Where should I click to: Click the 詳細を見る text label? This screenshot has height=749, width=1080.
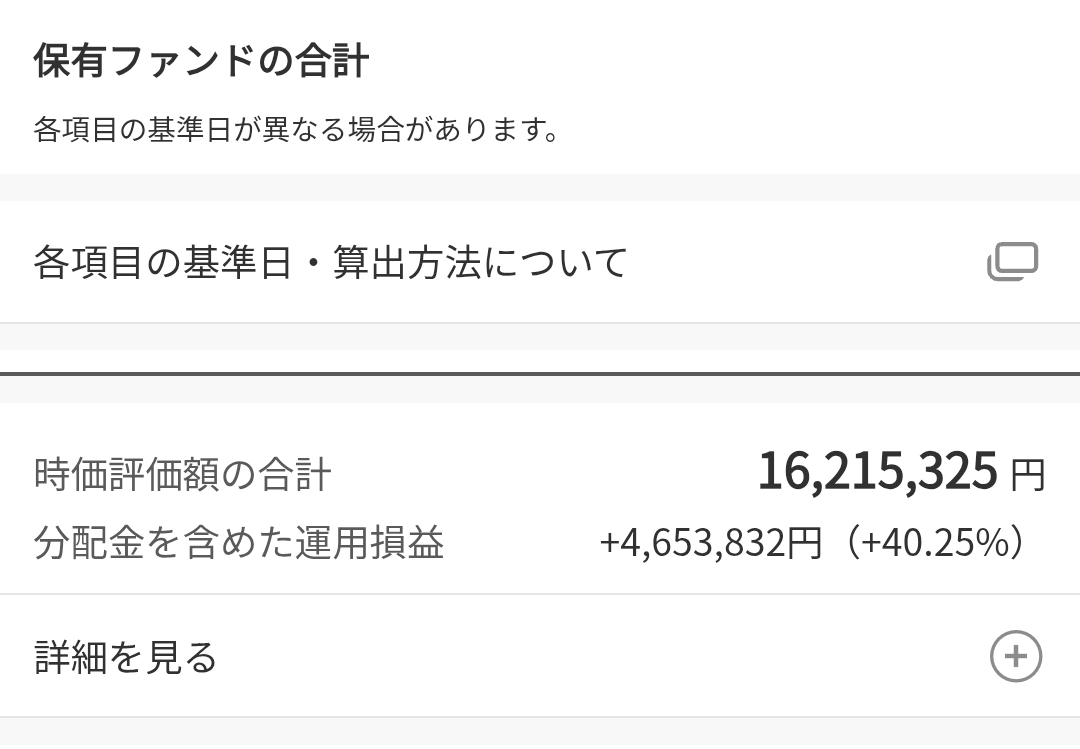coord(125,657)
